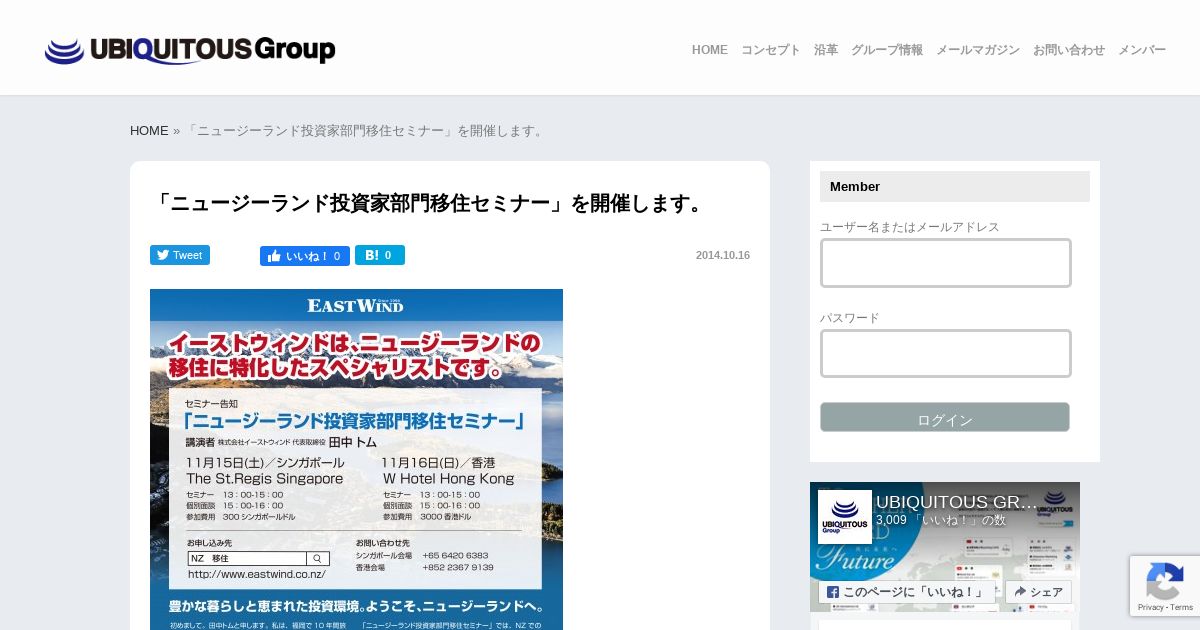Share the article with the Tweet button

point(180,255)
